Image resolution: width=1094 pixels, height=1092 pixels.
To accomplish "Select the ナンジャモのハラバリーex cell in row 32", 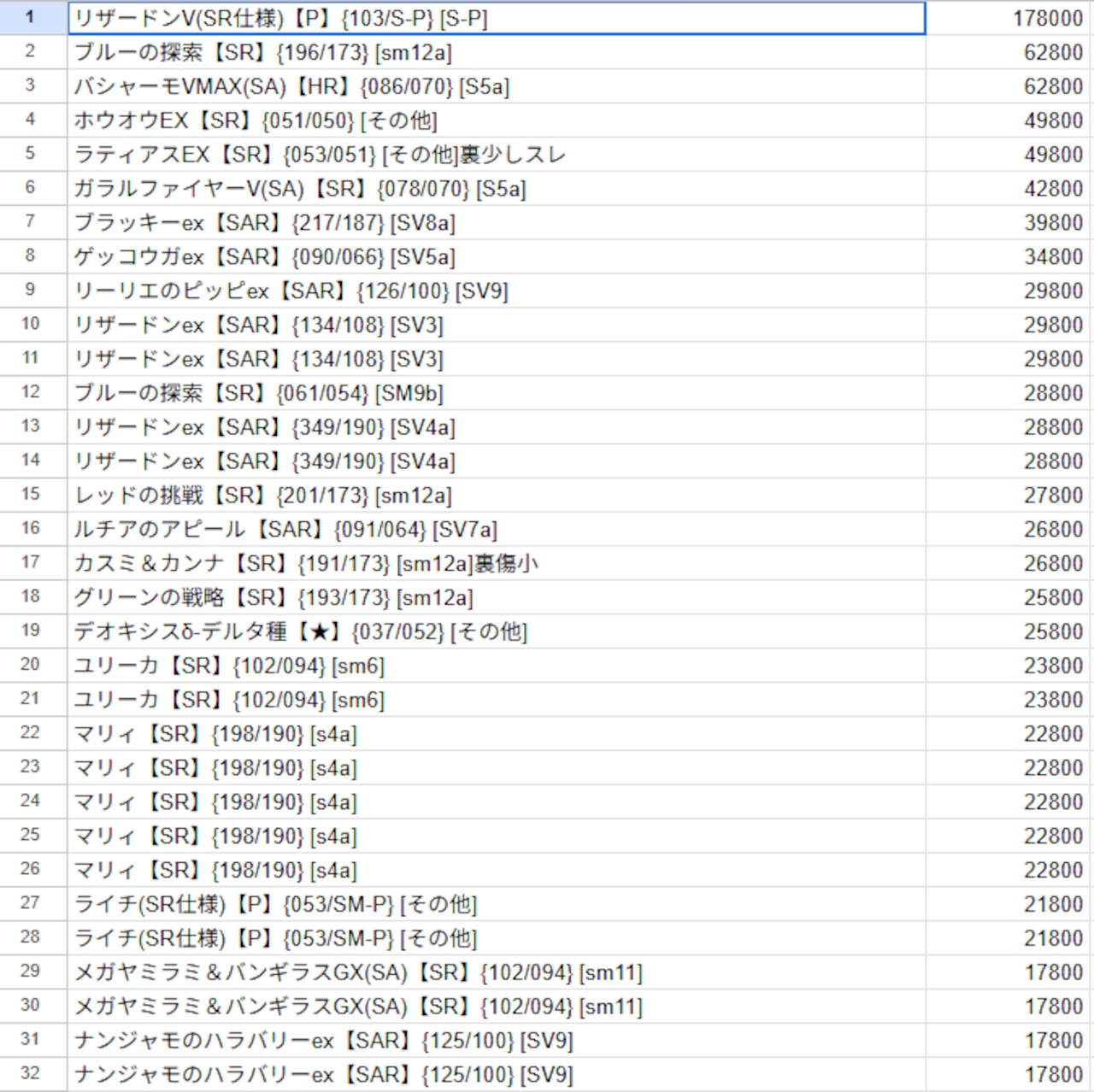I will [497, 1075].
